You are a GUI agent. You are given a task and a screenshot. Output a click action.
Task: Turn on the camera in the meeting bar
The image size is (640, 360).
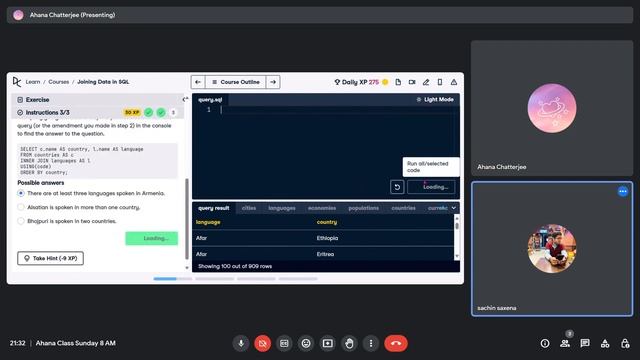tap(262, 343)
